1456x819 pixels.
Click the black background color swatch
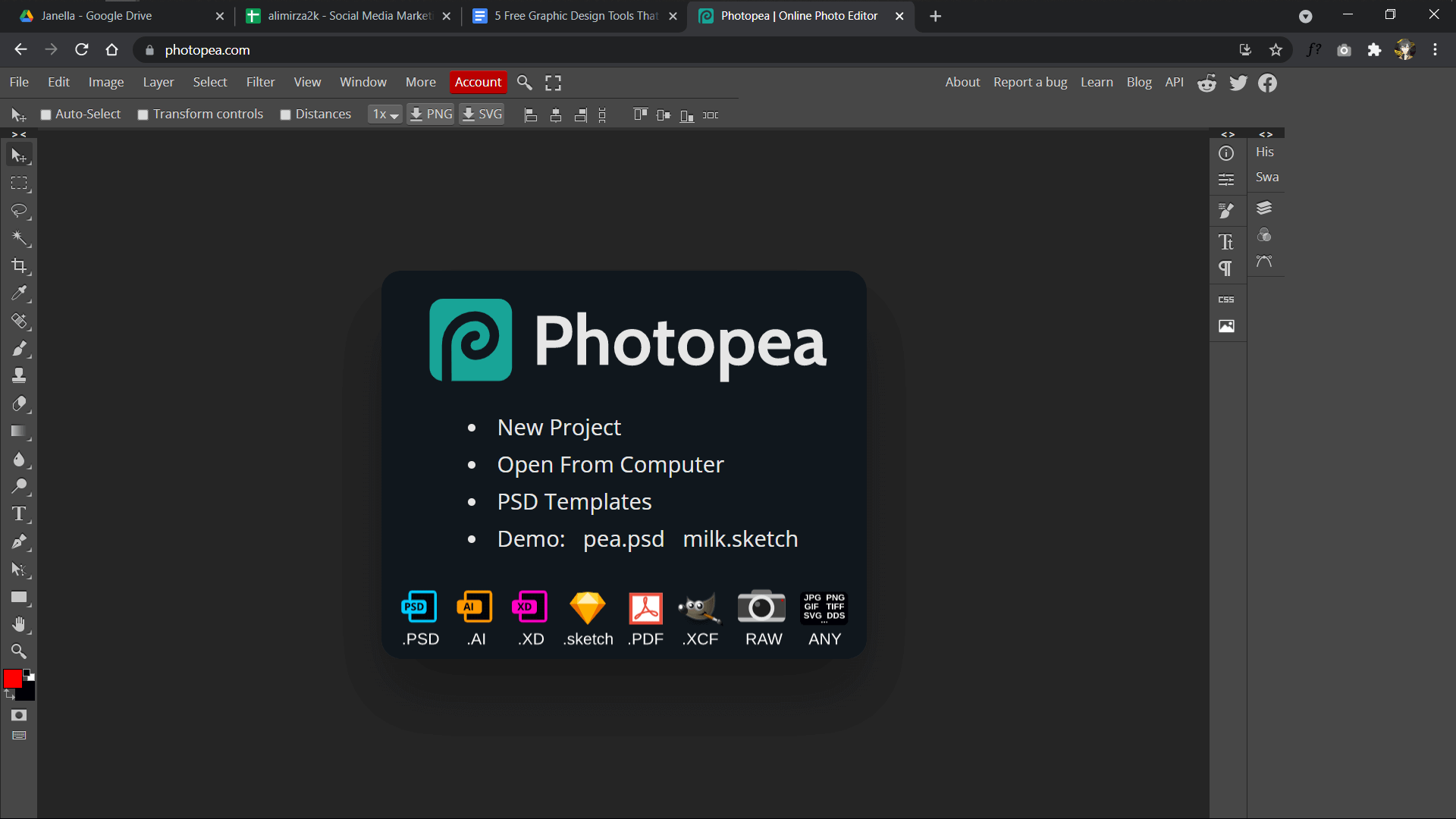point(29,692)
